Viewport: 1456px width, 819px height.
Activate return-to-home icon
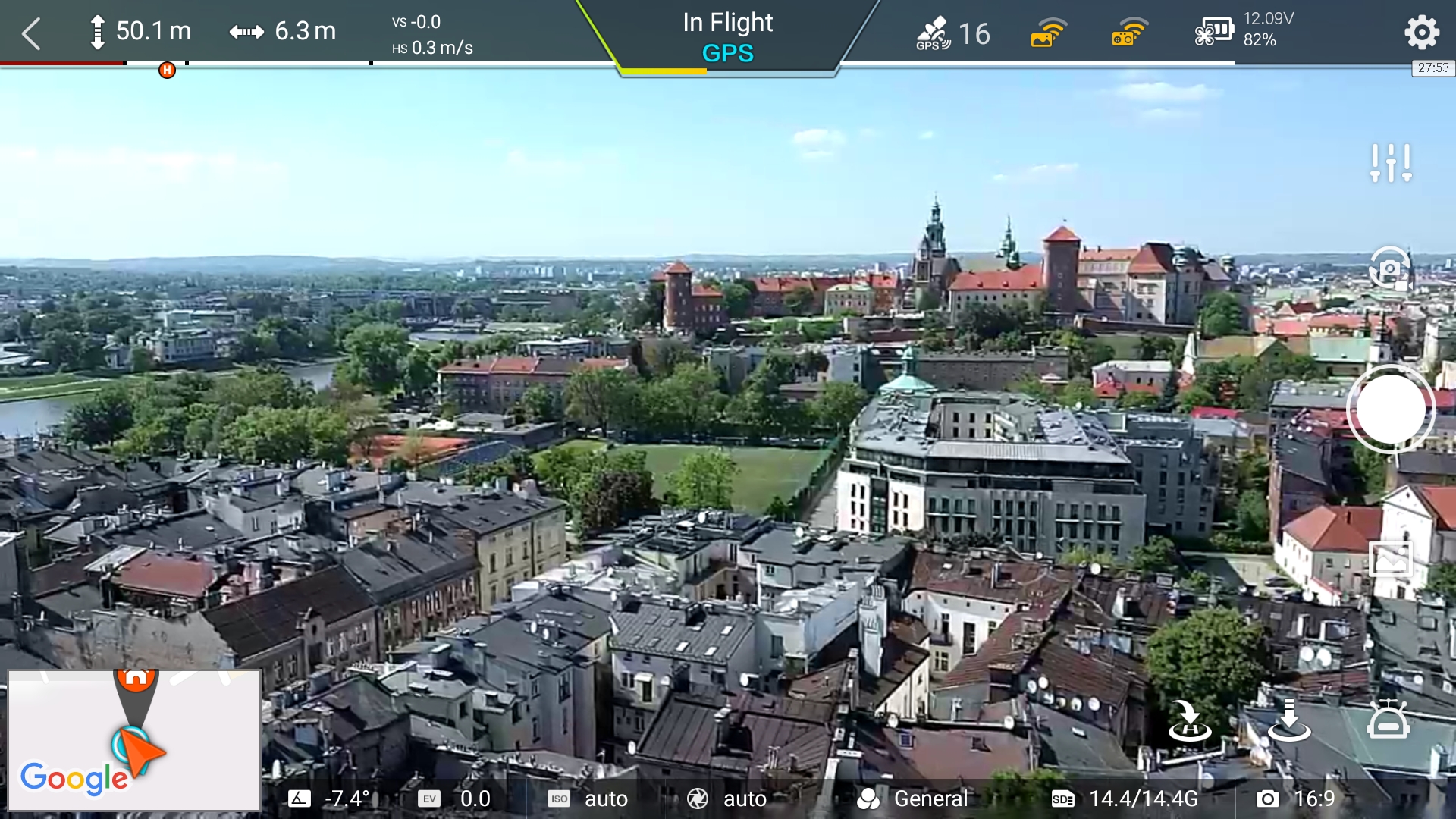pyautogui.click(x=1190, y=720)
